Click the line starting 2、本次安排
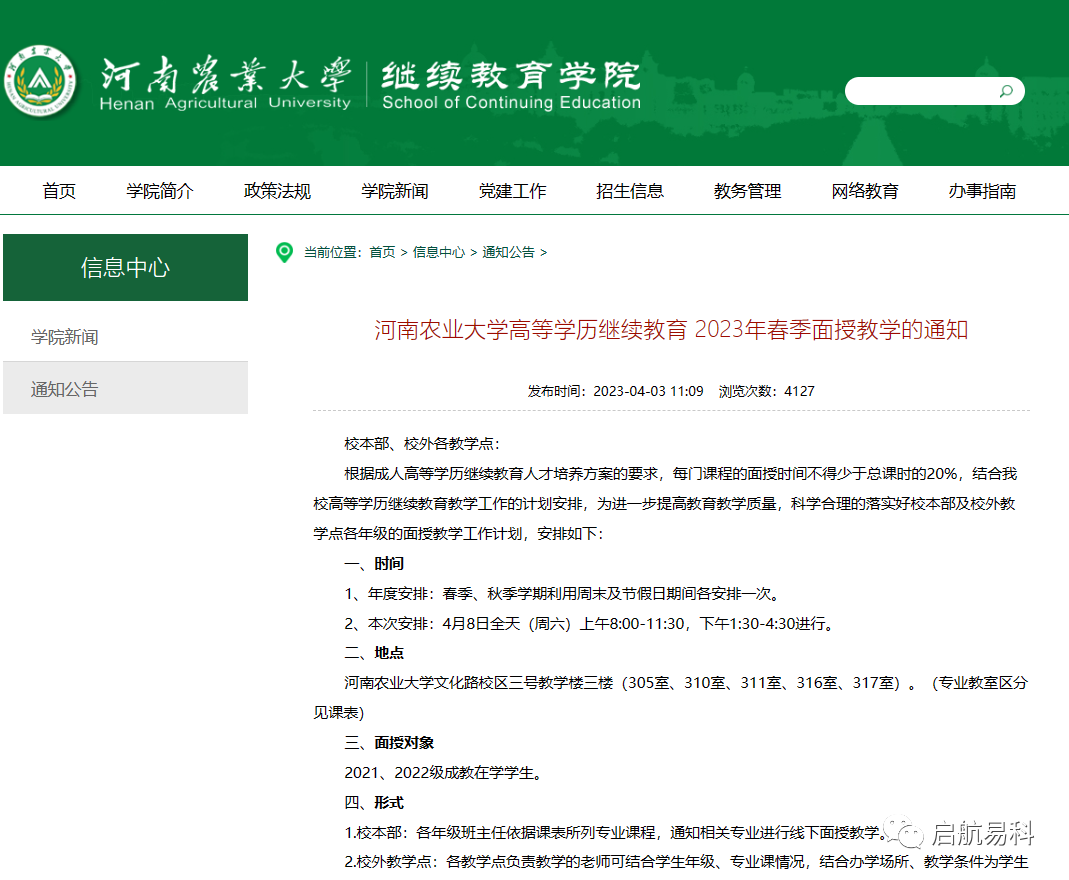This screenshot has width=1069, height=880. point(590,624)
